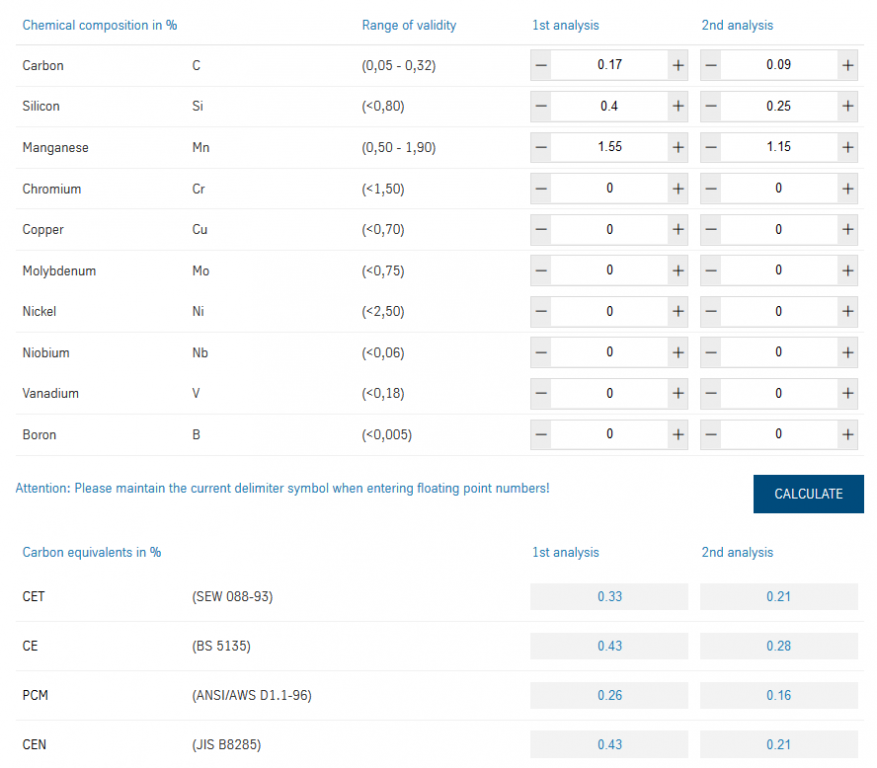
Task: Focus the Carbon 1st analysis input field
Action: [609, 65]
